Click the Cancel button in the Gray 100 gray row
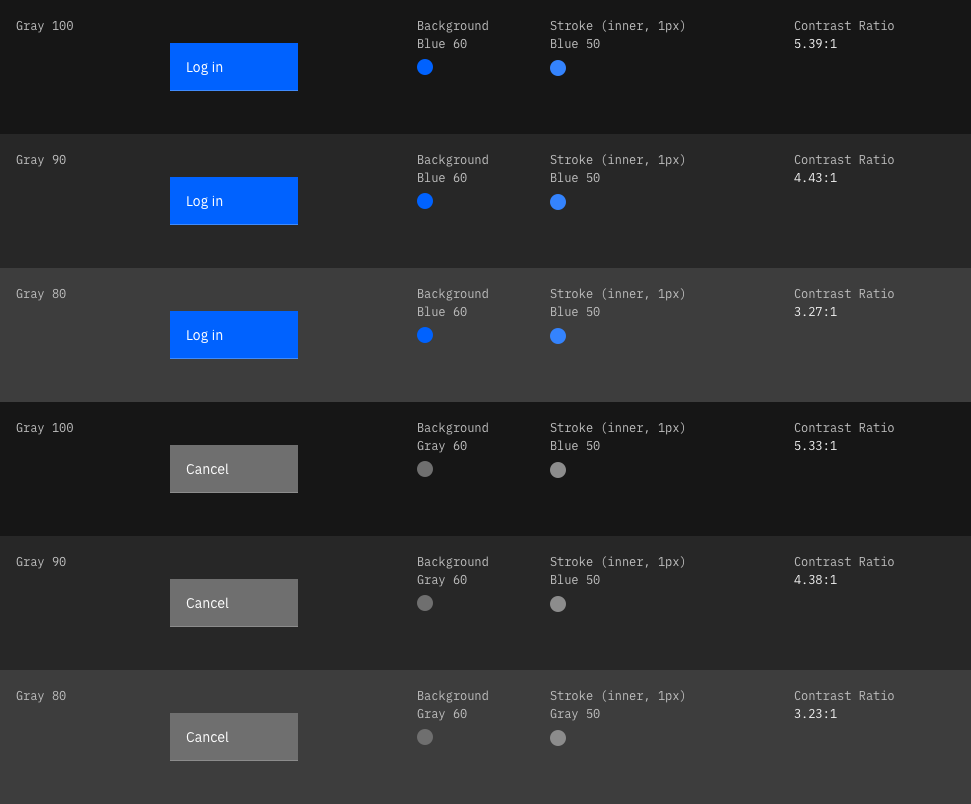The image size is (971, 804). click(x=233, y=469)
